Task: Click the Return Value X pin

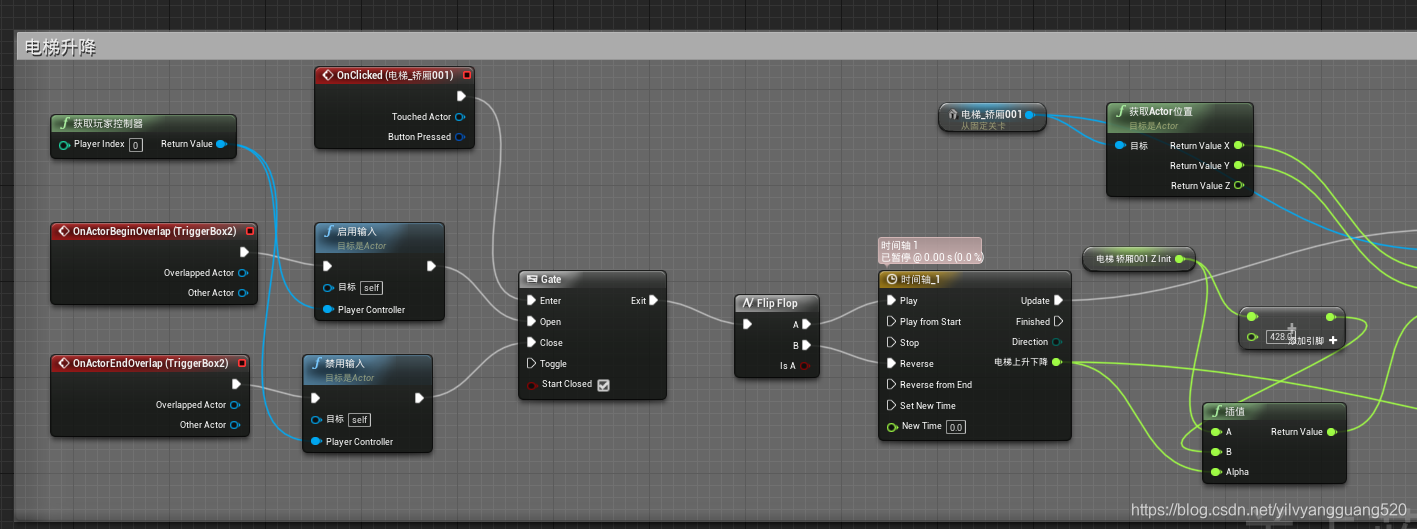Action: pyautogui.click(x=1239, y=146)
